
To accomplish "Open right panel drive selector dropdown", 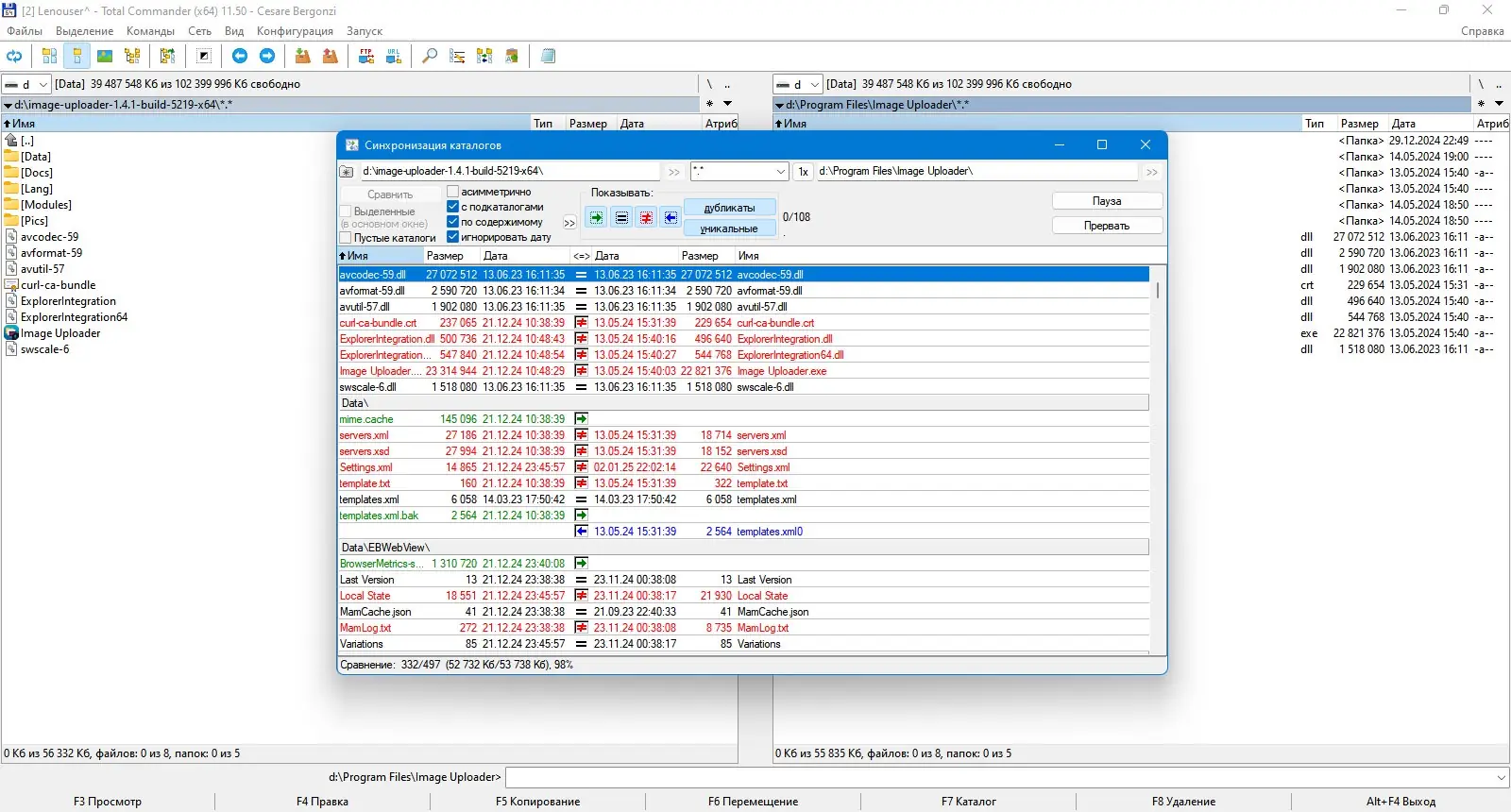I will tap(798, 84).
